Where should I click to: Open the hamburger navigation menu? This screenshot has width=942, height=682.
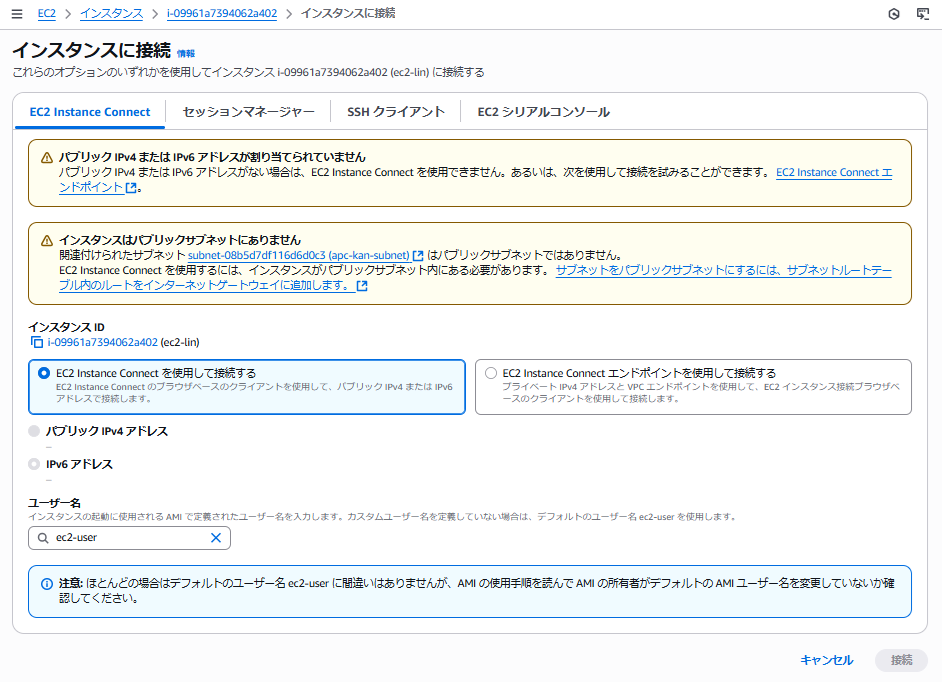point(17,14)
